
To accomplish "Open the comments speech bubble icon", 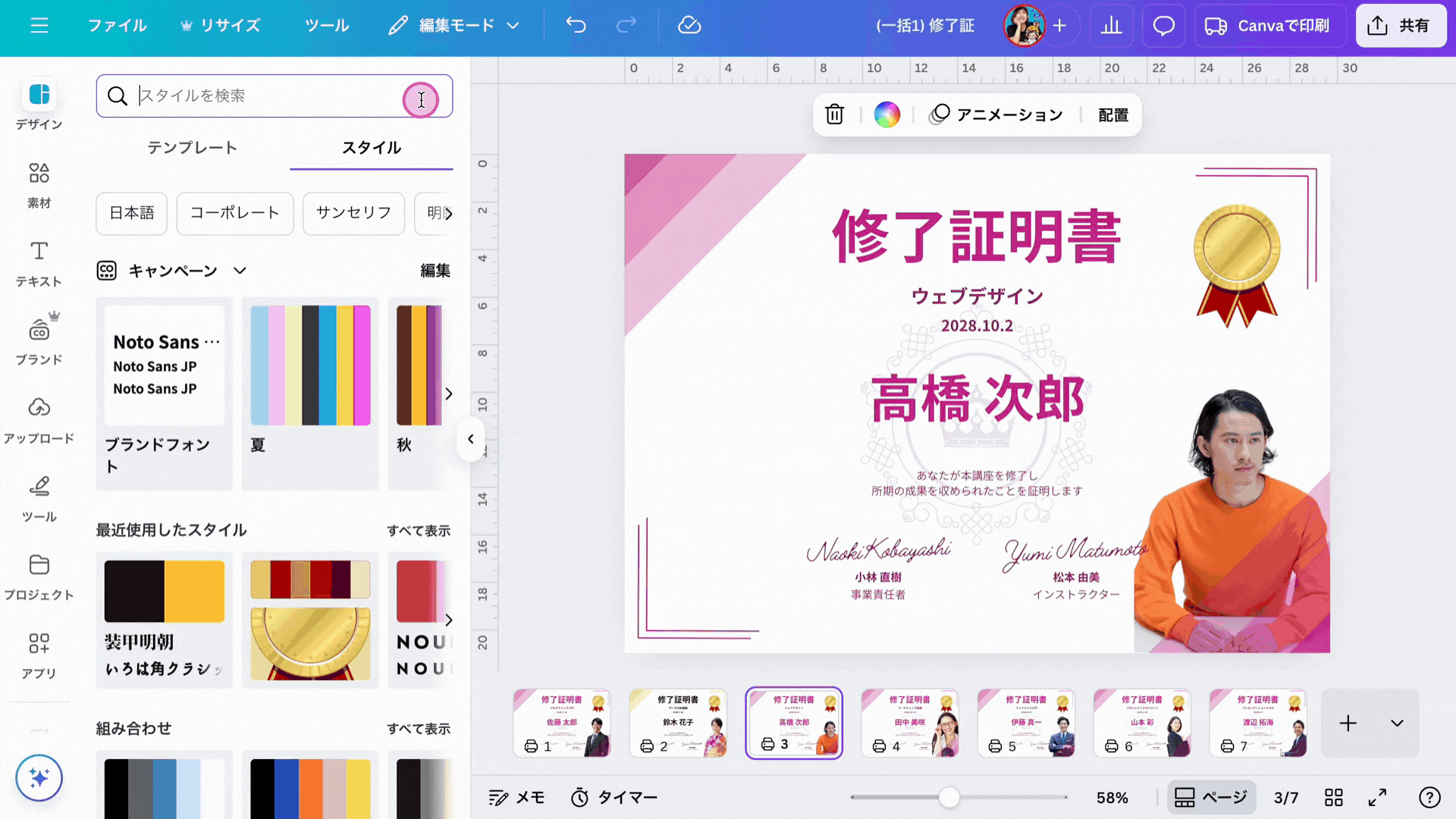I will pos(1163,26).
